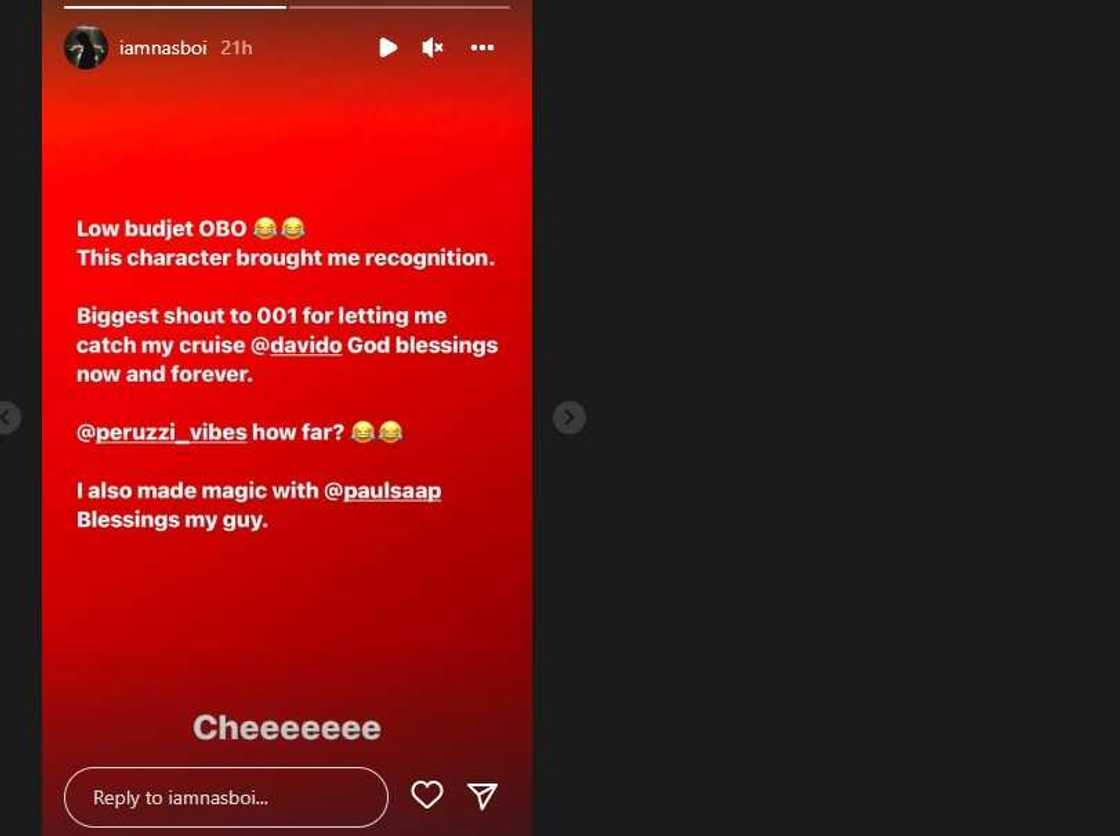Tap the "This character brought me recognition" text

[x=286, y=258]
